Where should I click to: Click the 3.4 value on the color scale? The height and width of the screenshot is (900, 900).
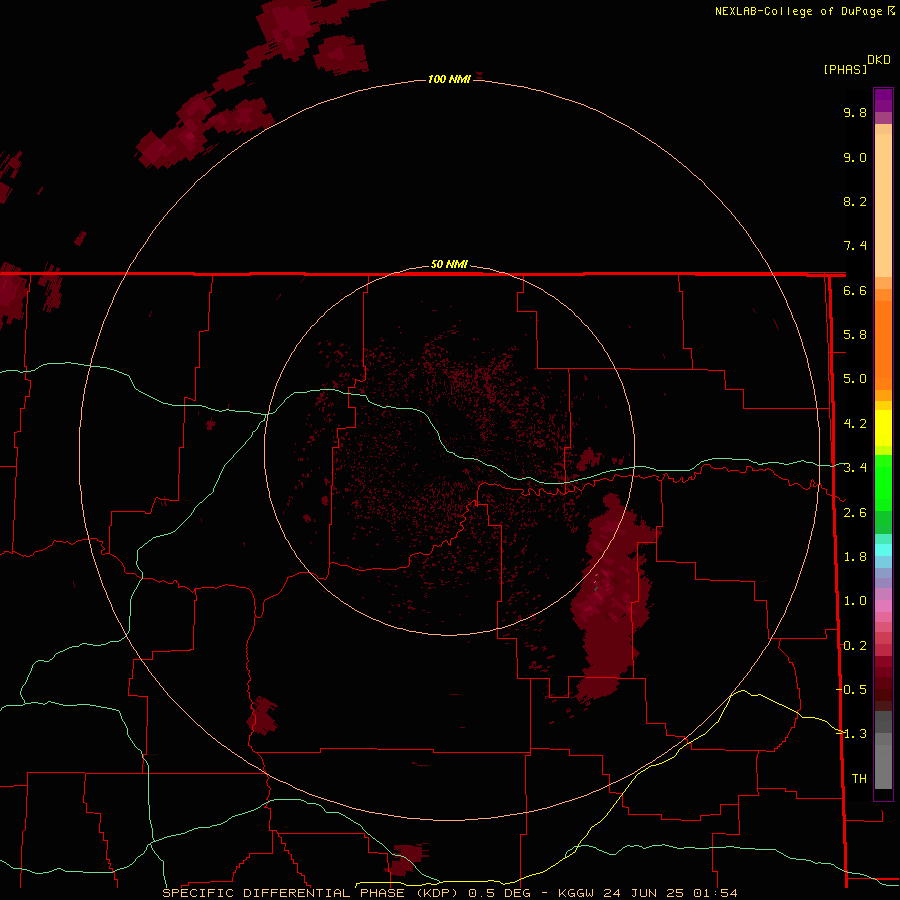(x=855, y=468)
